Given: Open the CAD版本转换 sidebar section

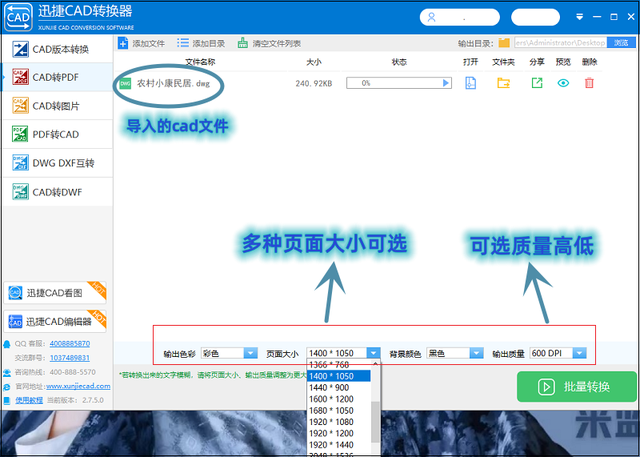Looking at the screenshot, I should coord(57,49).
